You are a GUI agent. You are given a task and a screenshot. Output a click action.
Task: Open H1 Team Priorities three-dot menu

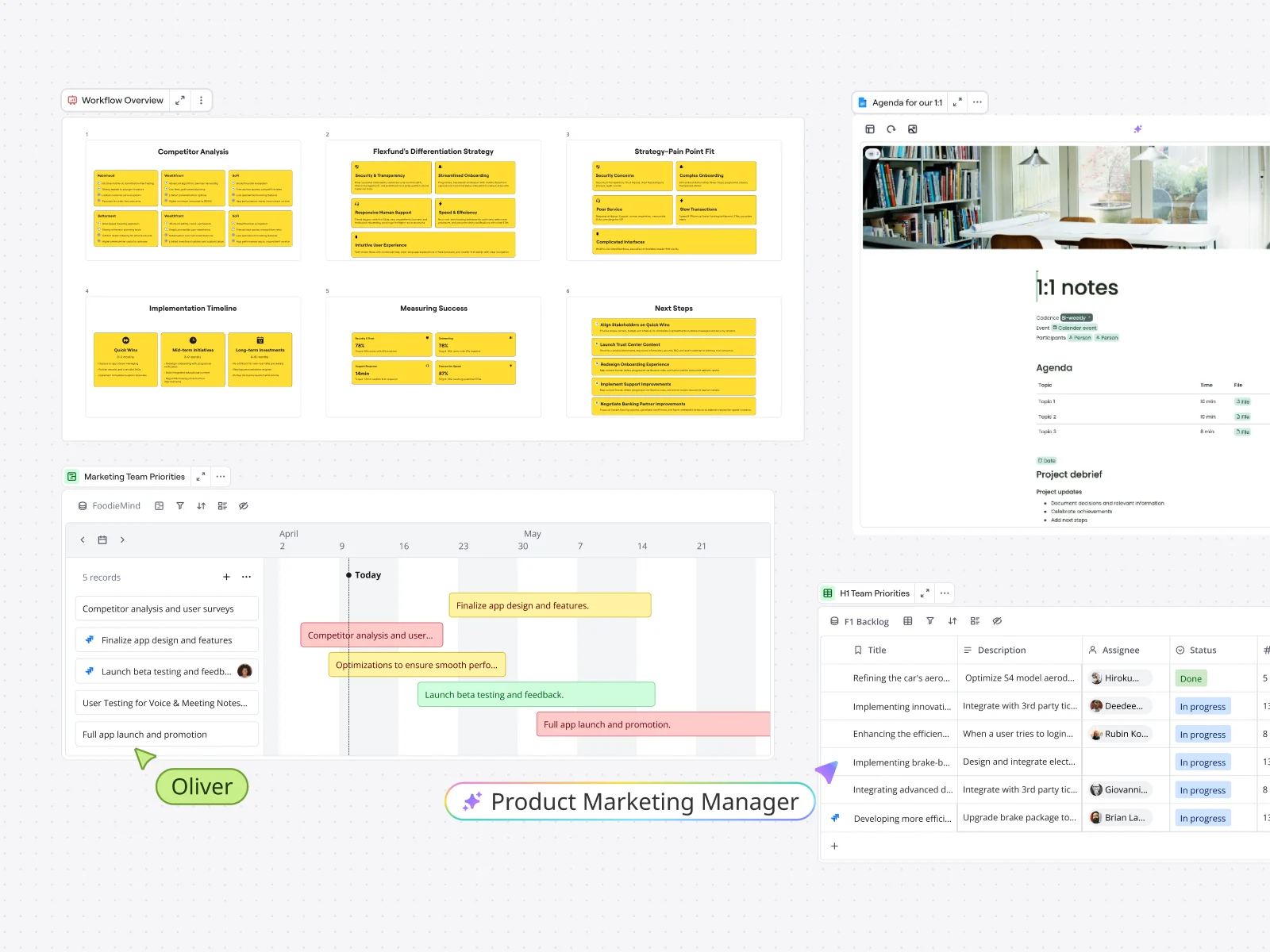[x=945, y=593]
